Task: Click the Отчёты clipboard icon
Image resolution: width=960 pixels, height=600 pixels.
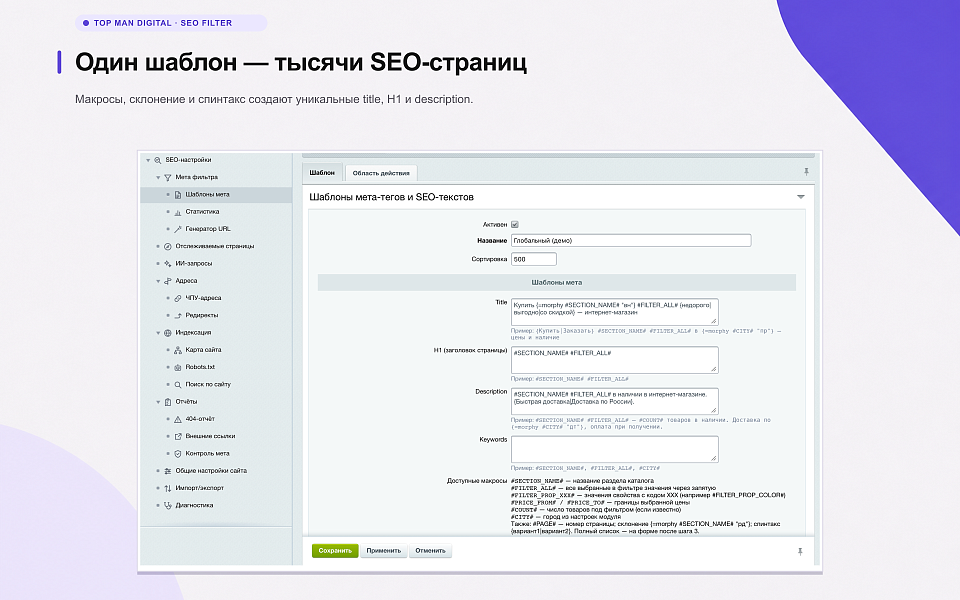Action: pos(167,402)
